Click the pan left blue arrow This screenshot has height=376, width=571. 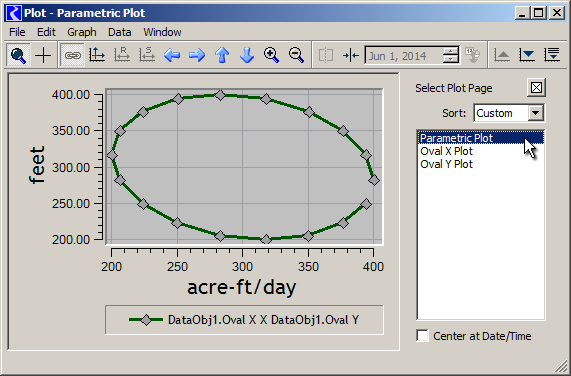(x=172, y=55)
